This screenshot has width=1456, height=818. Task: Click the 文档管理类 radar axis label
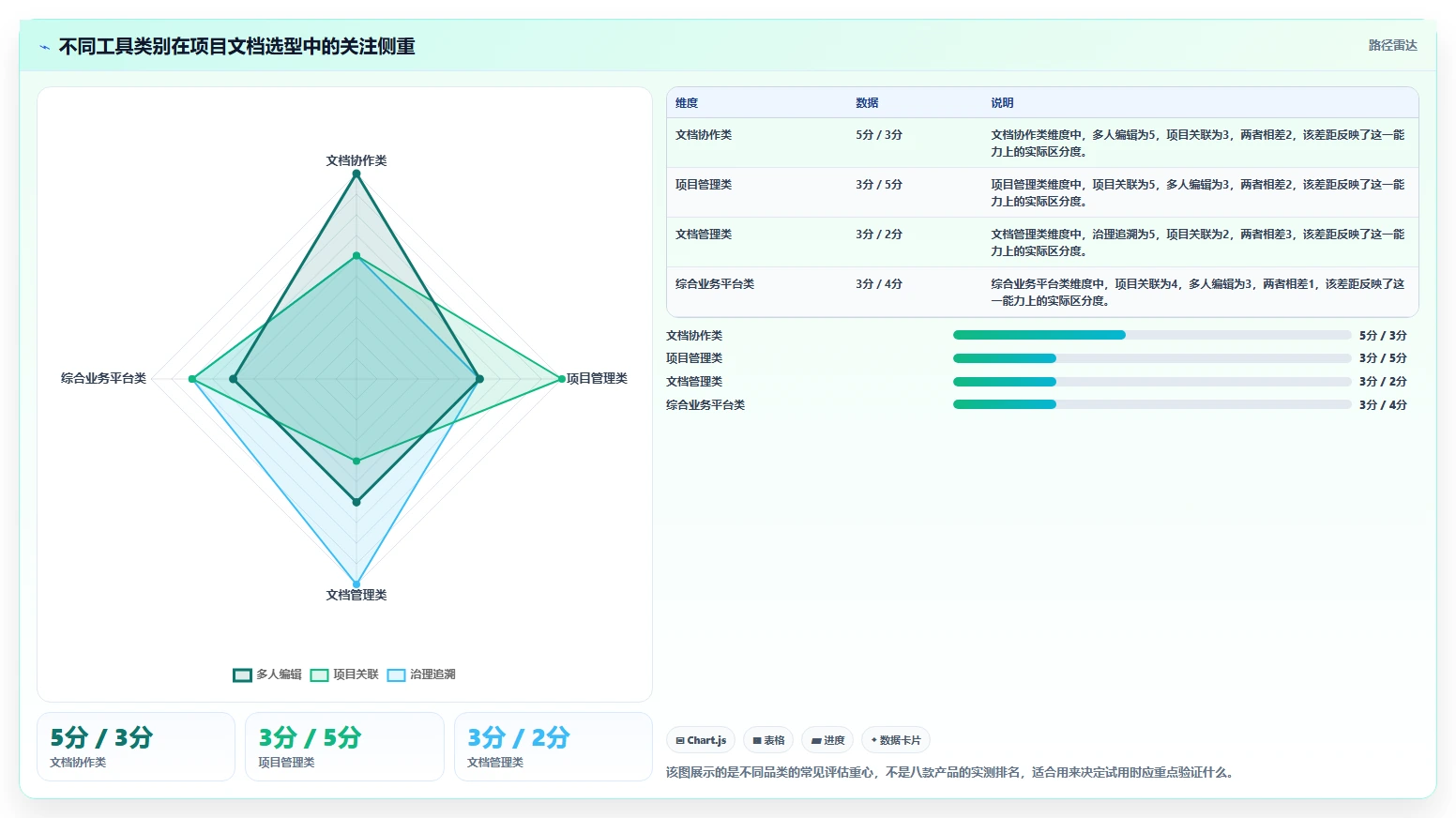(356, 595)
